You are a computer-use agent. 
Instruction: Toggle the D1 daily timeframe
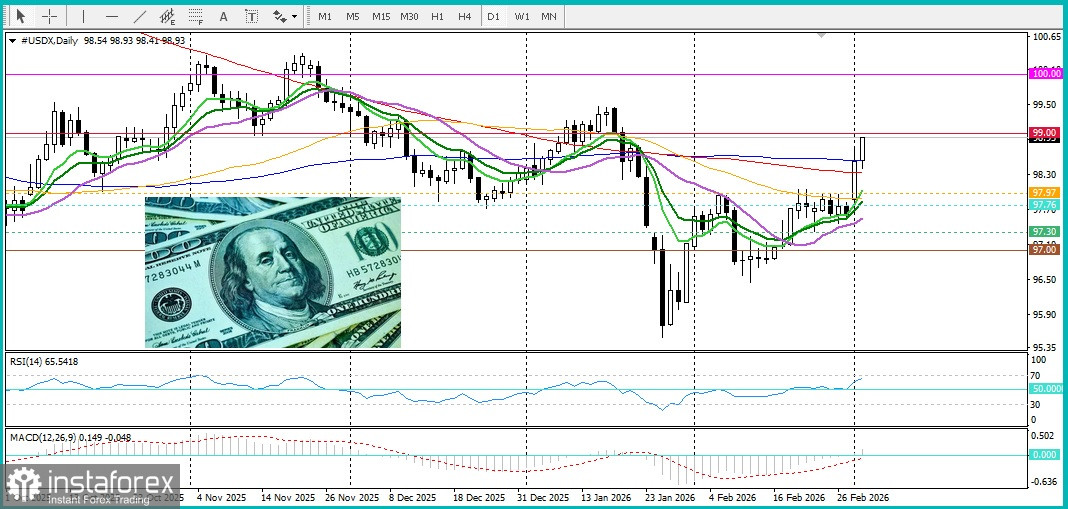coord(493,17)
